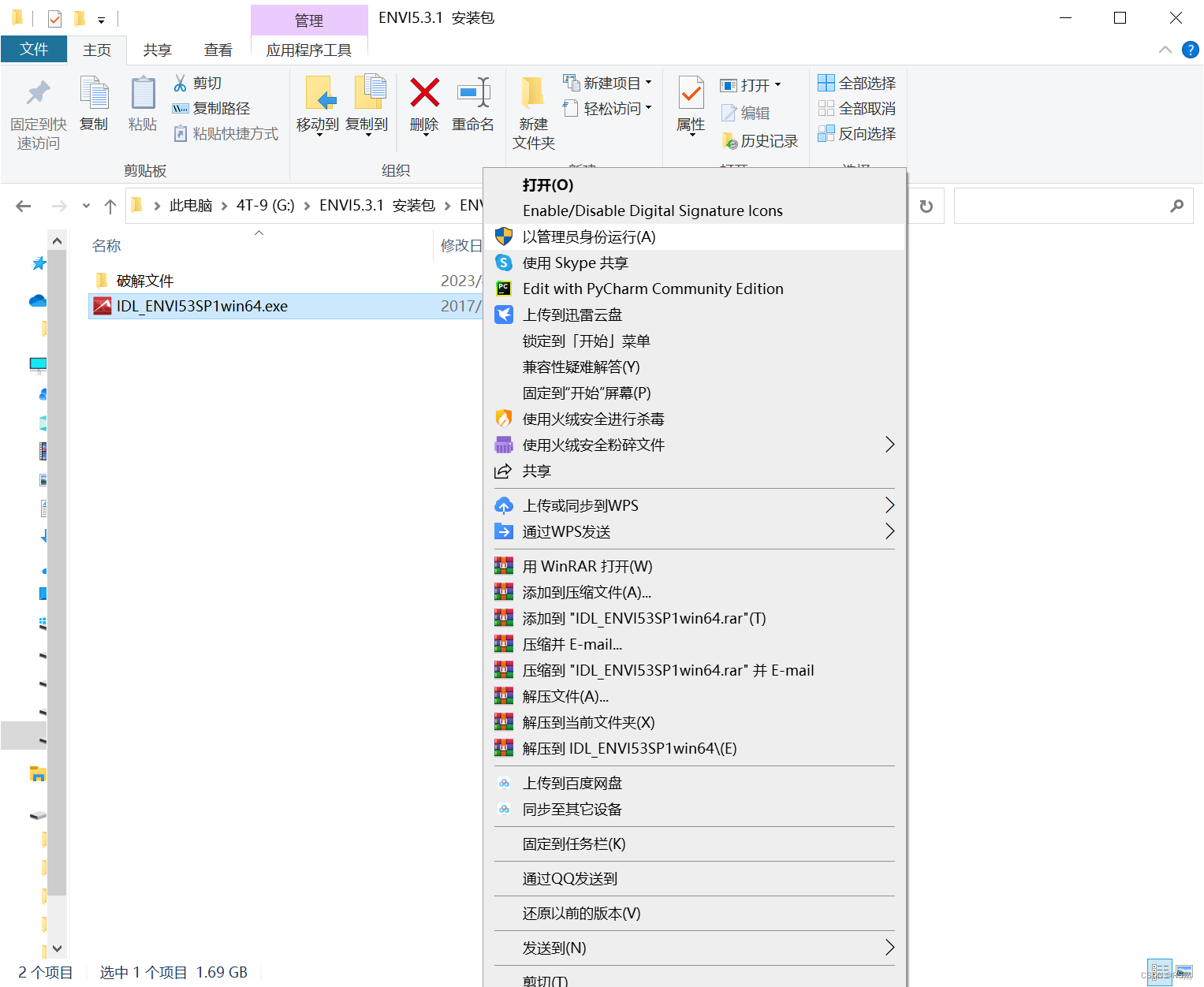The image size is (1204, 987).
Task: Switch to large icons view in status bar
Action: pyautogui.click(x=1183, y=972)
